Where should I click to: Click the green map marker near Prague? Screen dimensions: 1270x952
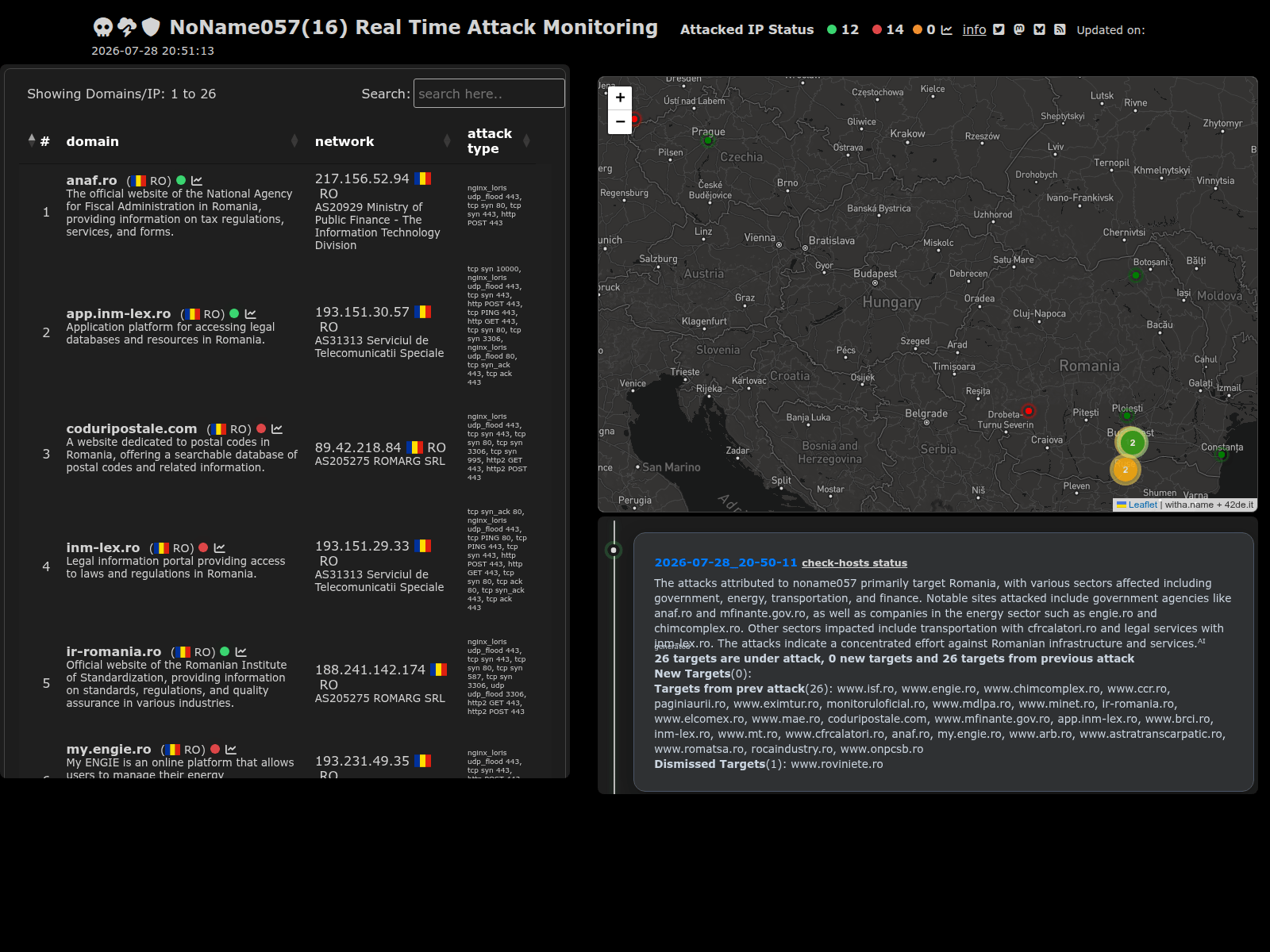708,140
